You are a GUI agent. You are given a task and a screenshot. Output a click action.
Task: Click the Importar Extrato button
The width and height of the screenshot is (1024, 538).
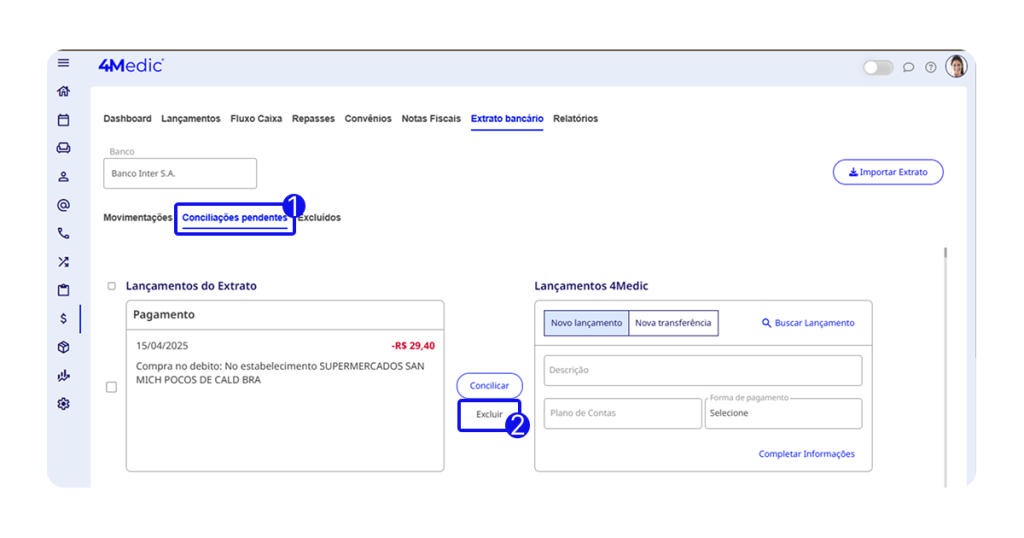click(x=888, y=172)
